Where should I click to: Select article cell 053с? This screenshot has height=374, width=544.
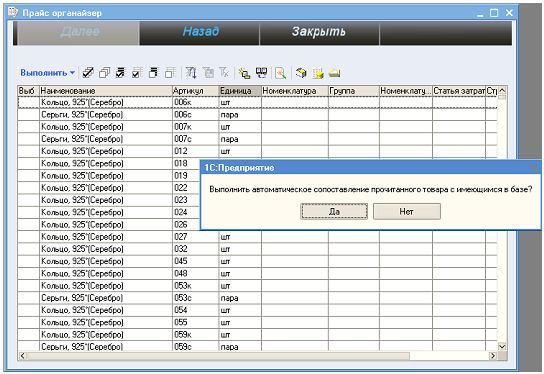(196, 298)
